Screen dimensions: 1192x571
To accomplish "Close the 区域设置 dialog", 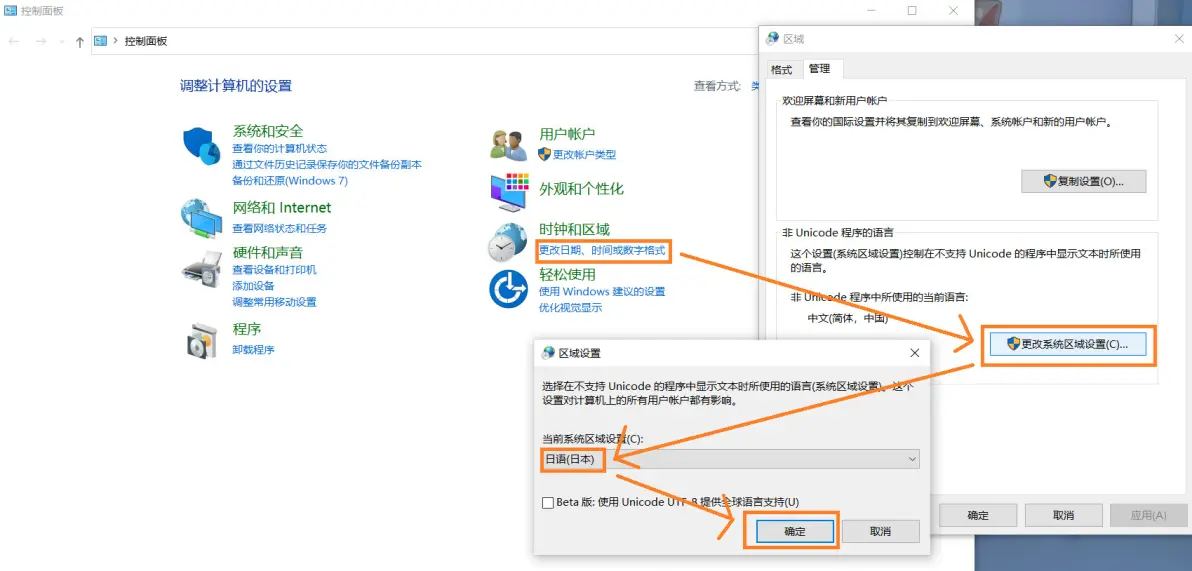I will (915, 353).
